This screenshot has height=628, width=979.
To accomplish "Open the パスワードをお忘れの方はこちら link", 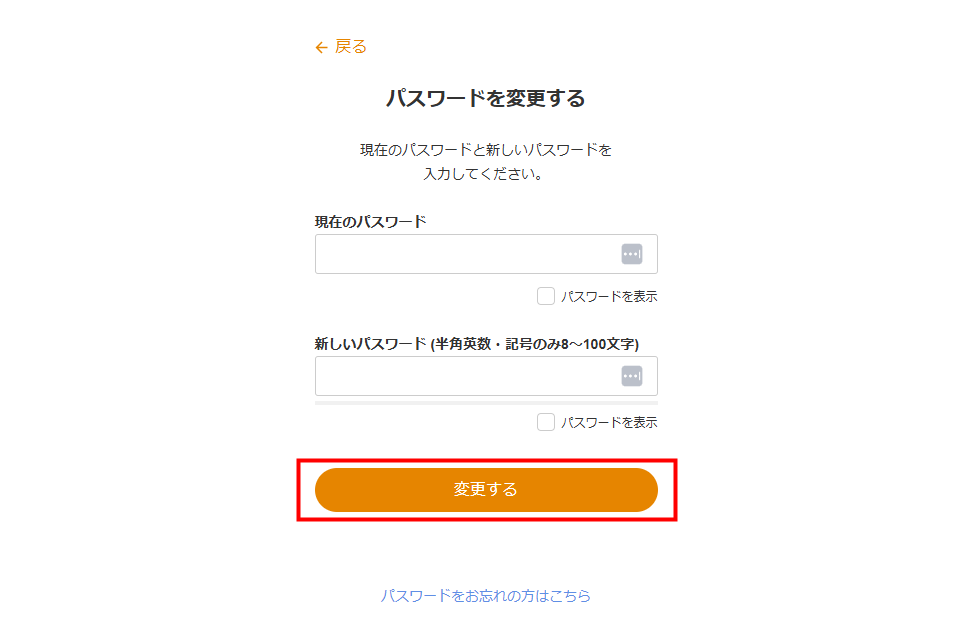I will pyautogui.click(x=485, y=596).
